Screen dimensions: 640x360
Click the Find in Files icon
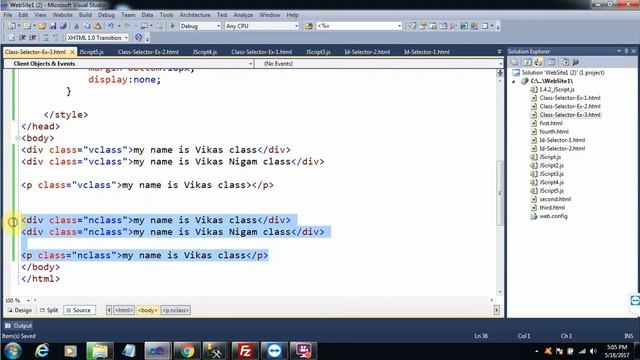click(309, 26)
